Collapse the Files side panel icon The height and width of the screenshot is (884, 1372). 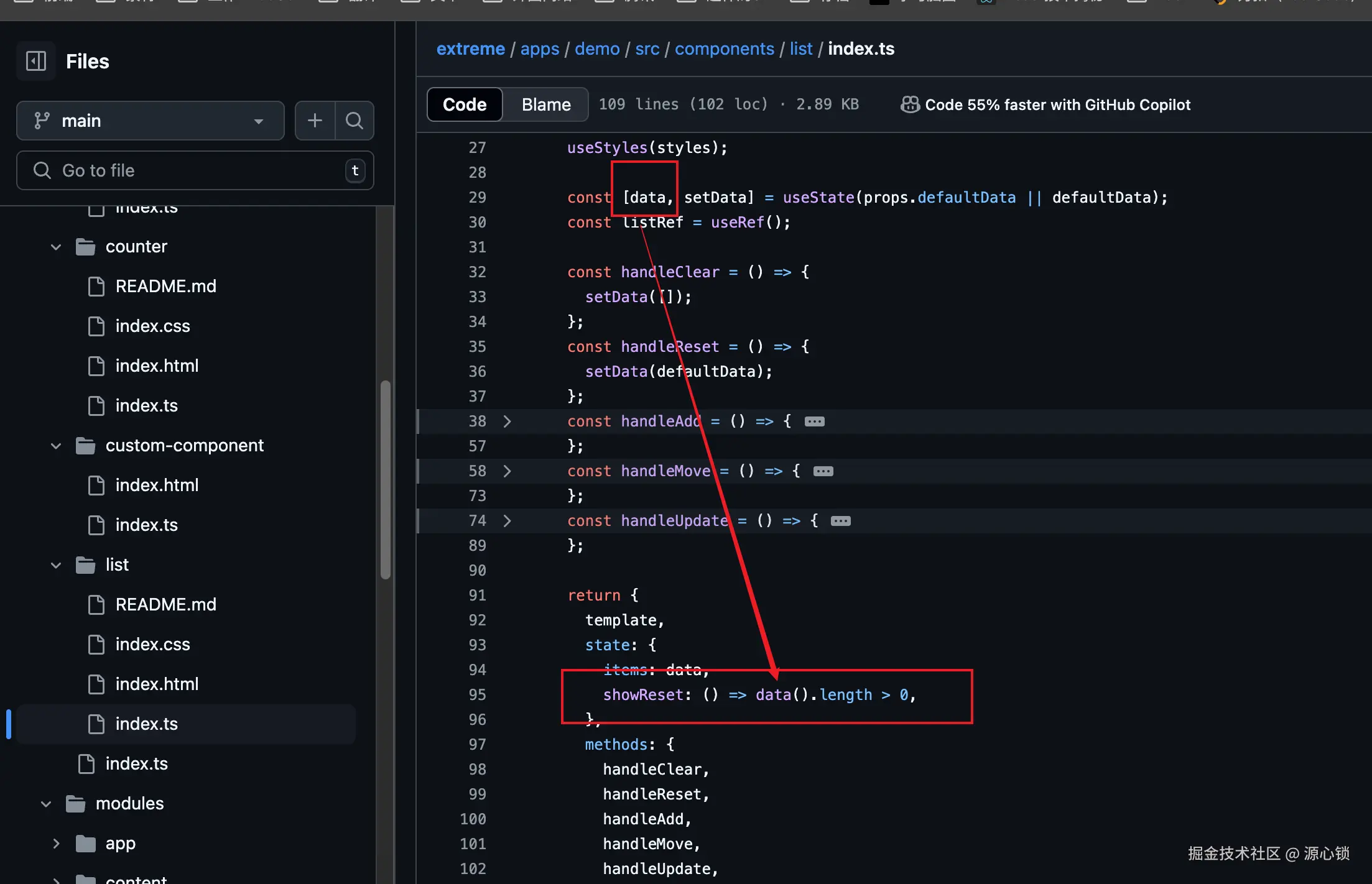coord(36,61)
